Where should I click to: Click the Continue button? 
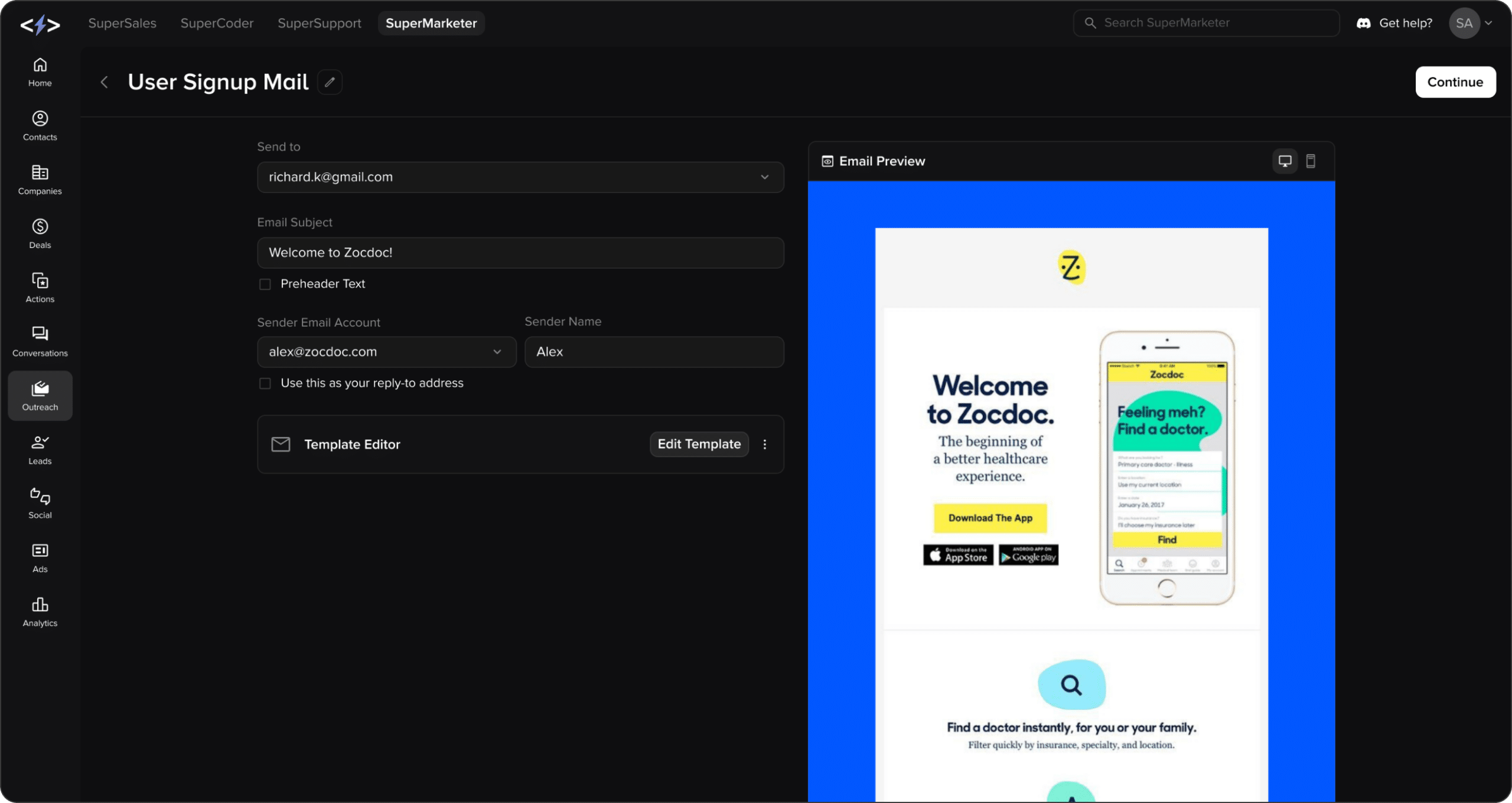(x=1455, y=82)
